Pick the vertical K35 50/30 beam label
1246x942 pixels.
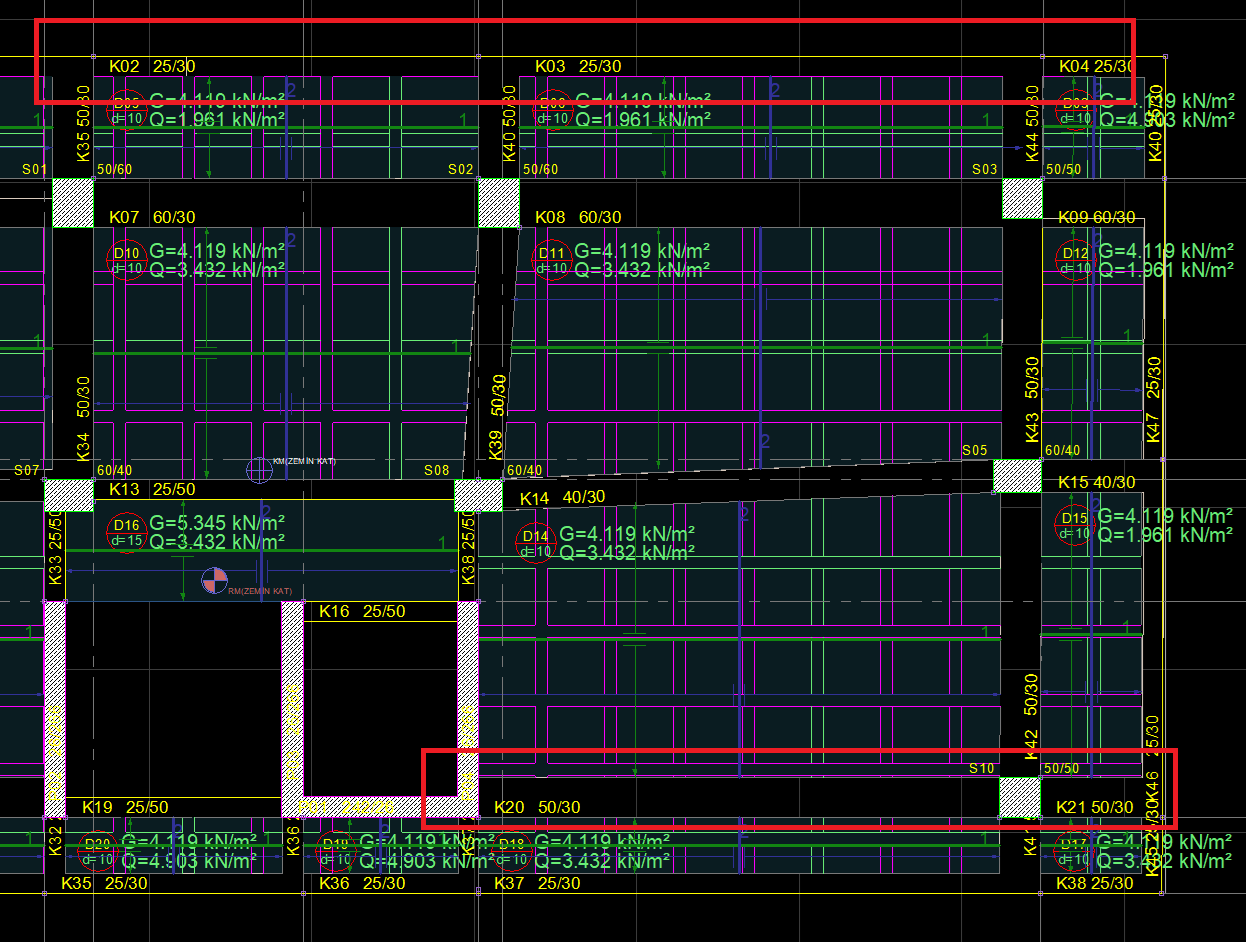click(83, 123)
